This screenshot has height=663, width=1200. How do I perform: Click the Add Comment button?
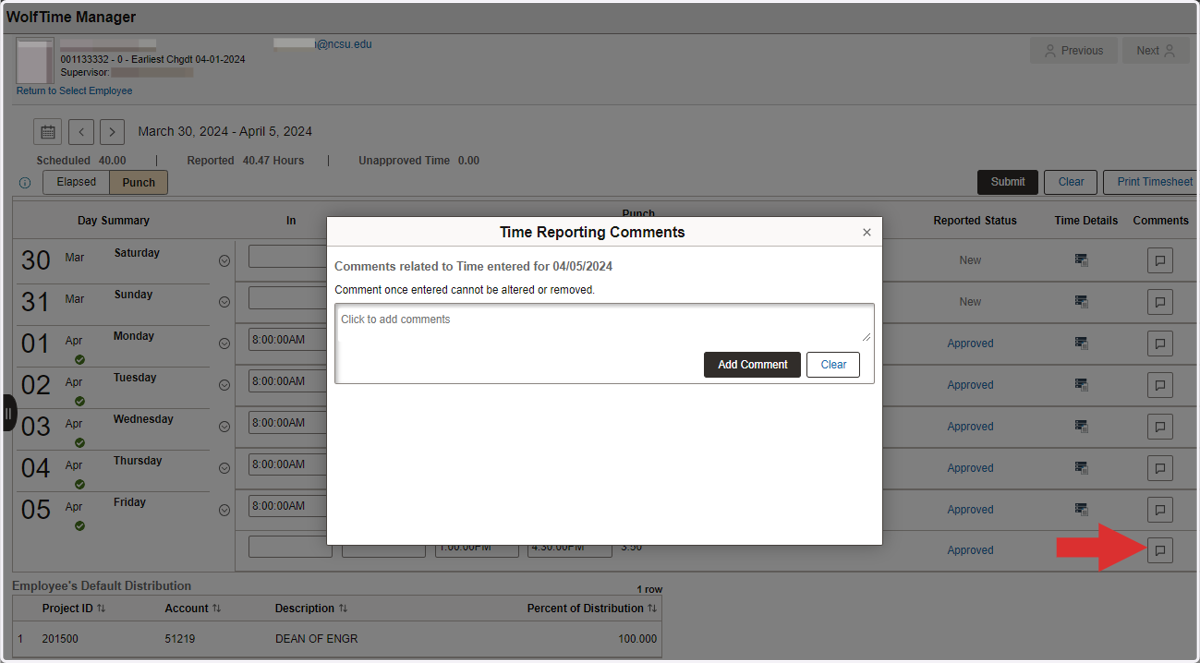[x=752, y=365]
